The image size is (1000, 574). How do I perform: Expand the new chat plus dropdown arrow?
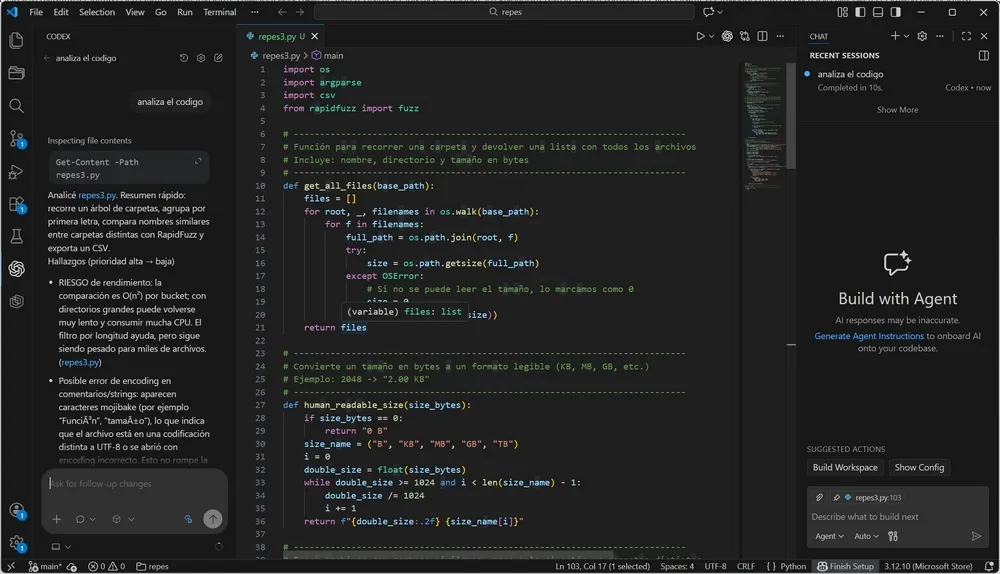(906, 36)
